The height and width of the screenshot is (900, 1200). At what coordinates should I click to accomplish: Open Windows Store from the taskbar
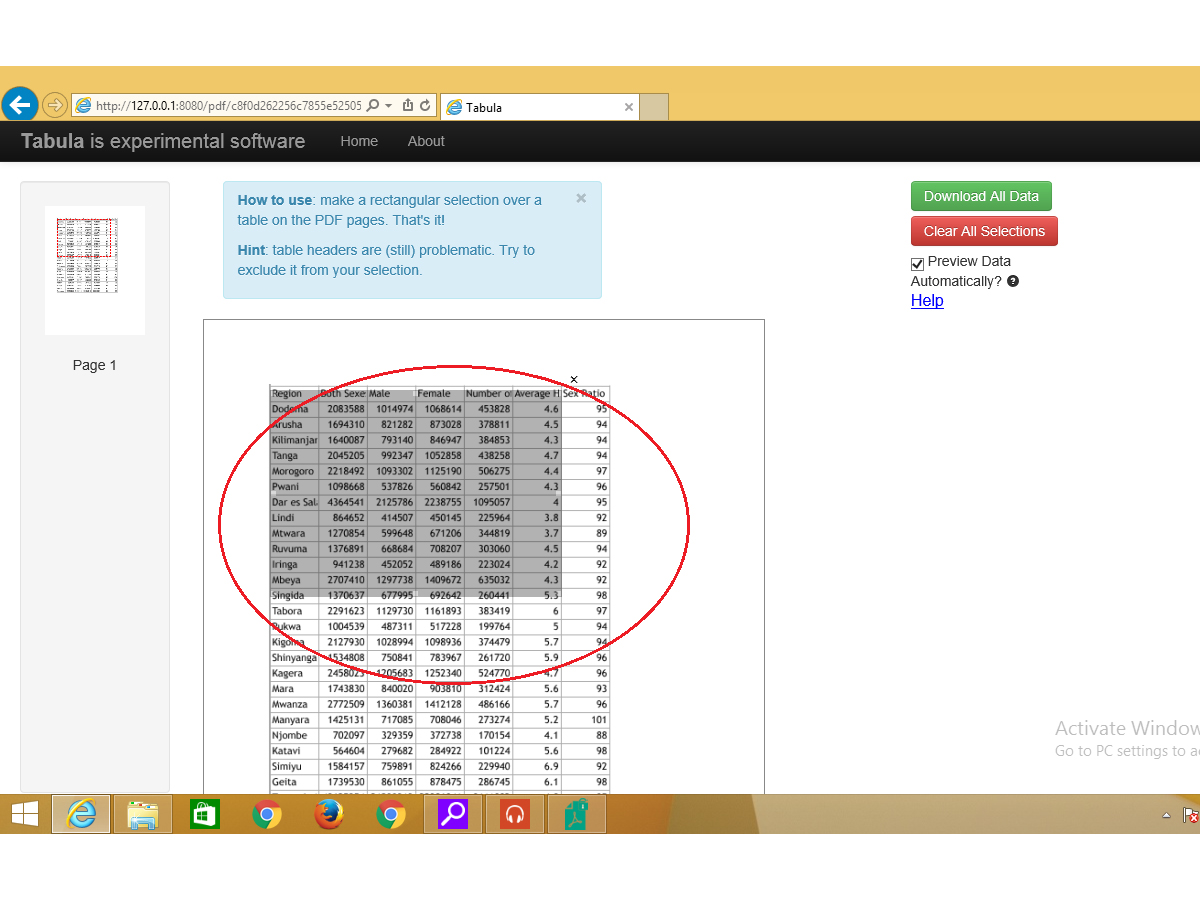click(x=204, y=815)
